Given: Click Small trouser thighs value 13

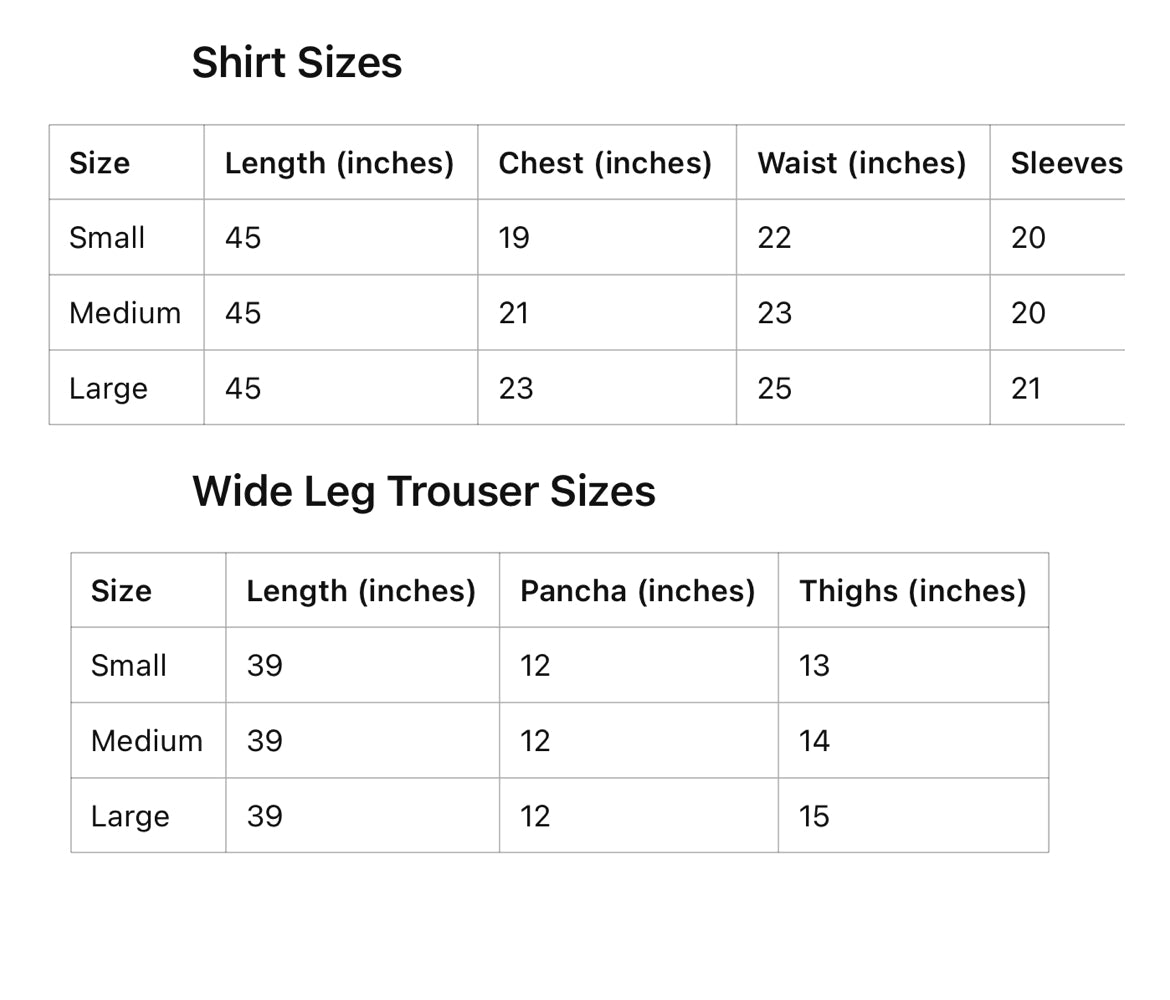Looking at the screenshot, I should pos(814,666).
